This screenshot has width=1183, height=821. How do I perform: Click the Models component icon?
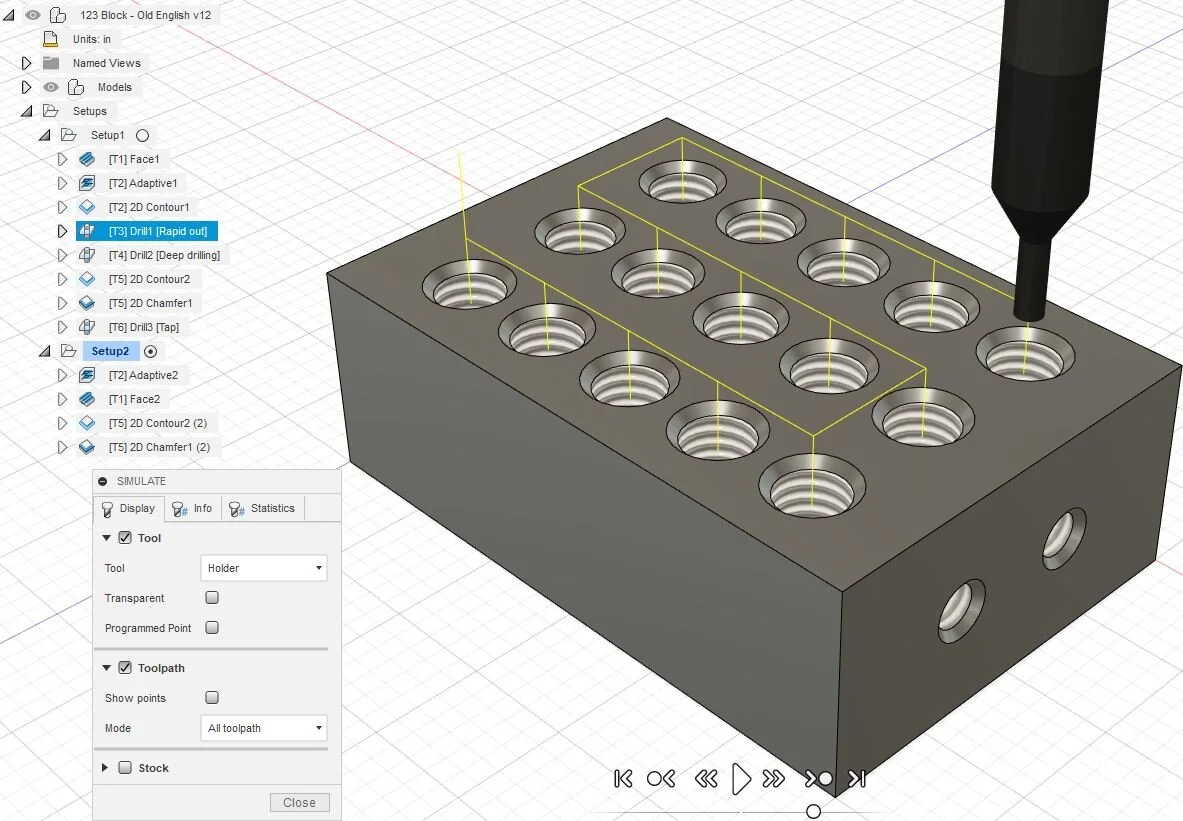[76, 87]
